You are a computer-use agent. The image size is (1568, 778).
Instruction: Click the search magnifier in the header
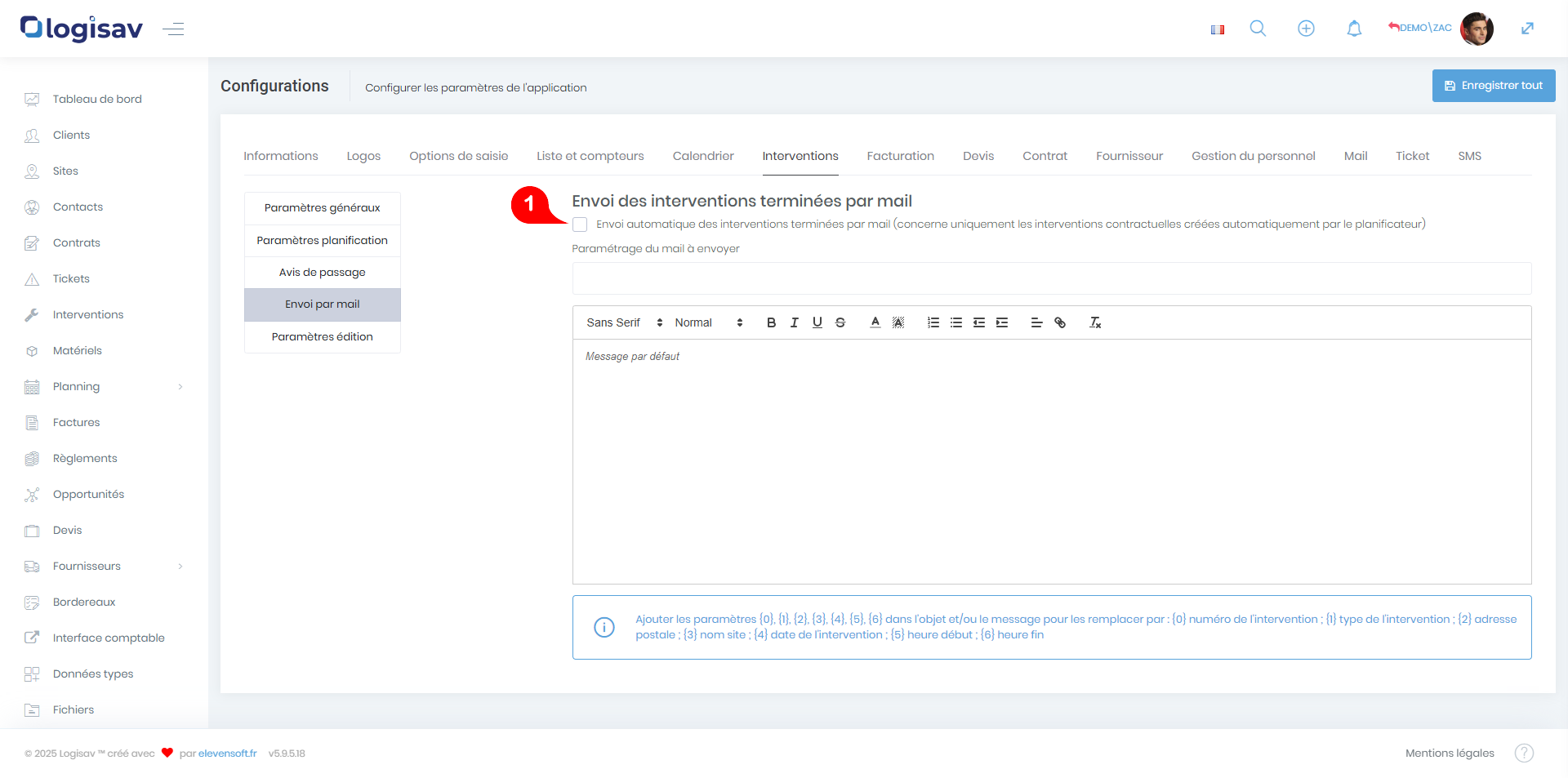(x=1258, y=29)
